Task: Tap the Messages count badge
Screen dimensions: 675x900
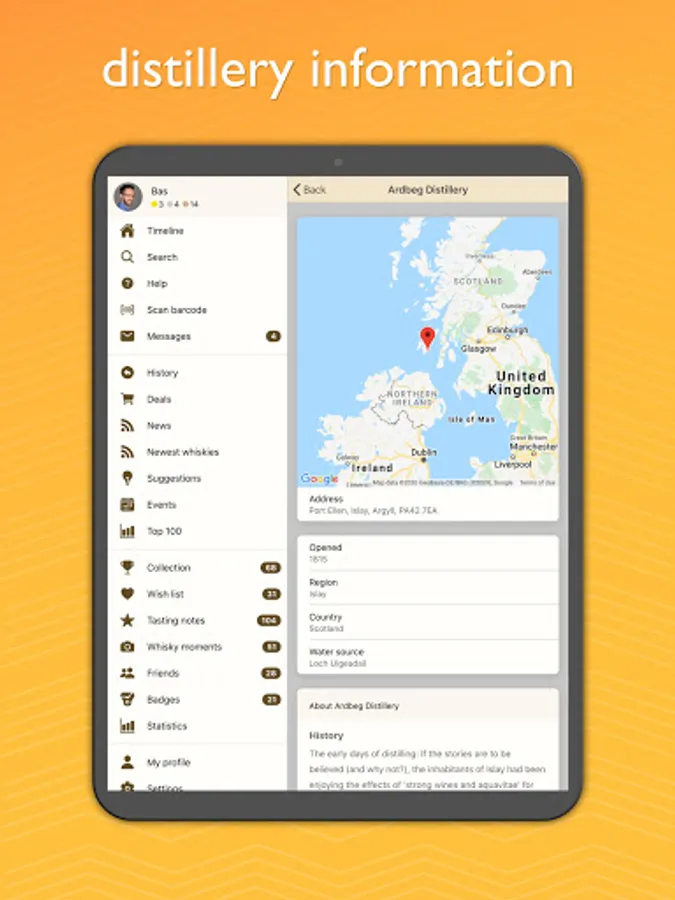Action: 273,336
